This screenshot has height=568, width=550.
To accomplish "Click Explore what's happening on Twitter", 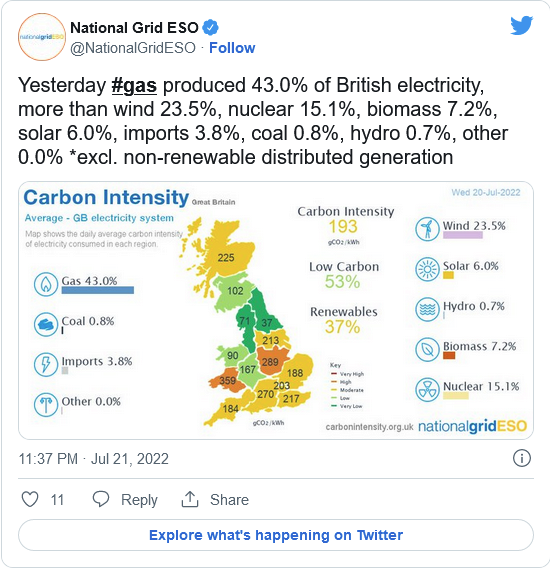I will tap(276, 535).
